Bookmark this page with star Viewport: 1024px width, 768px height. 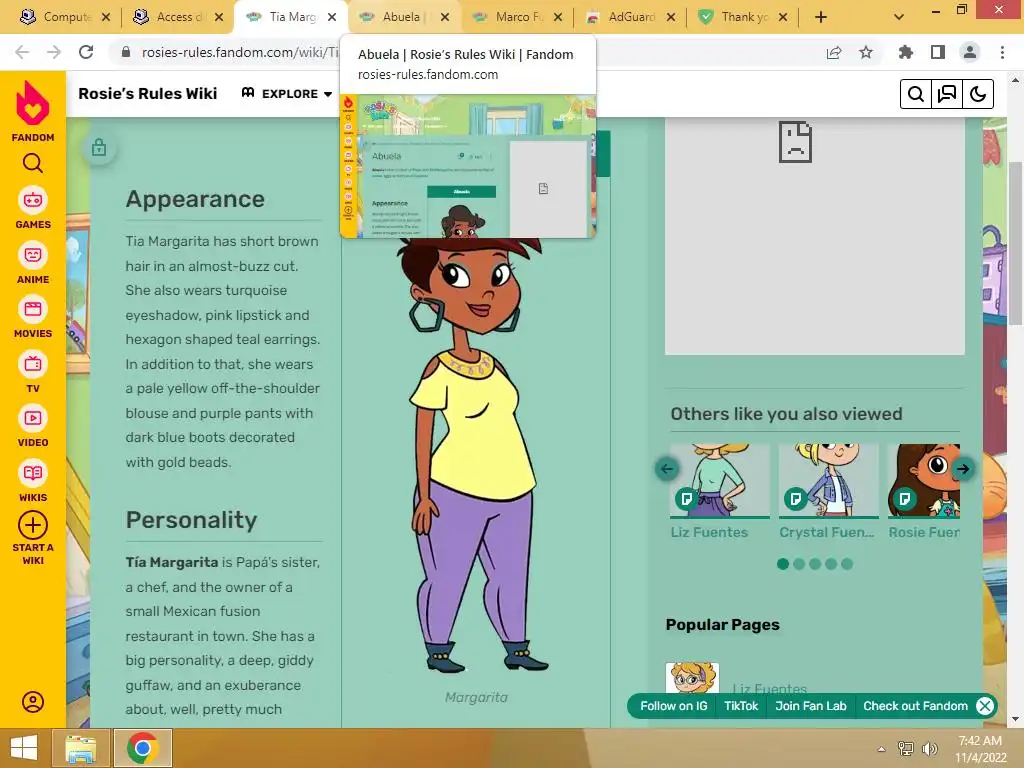[x=866, y=52]
